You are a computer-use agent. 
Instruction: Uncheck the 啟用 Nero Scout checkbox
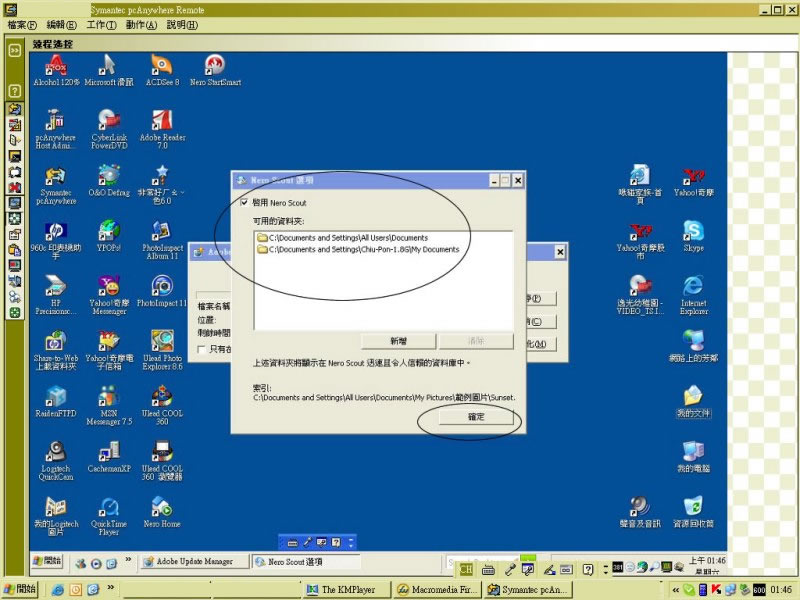pos(244,203)
